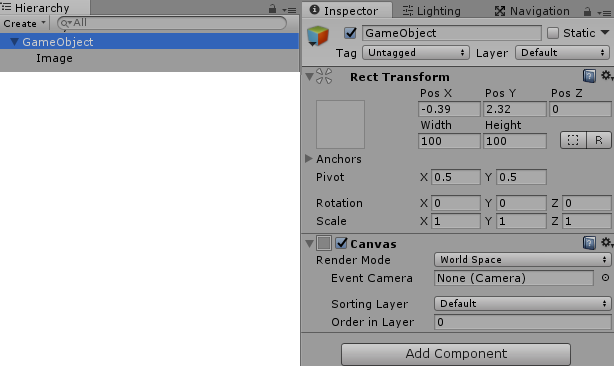Enable the Static checkbox
This screenshot has width=614, height=366.
[x=553, y=33]
